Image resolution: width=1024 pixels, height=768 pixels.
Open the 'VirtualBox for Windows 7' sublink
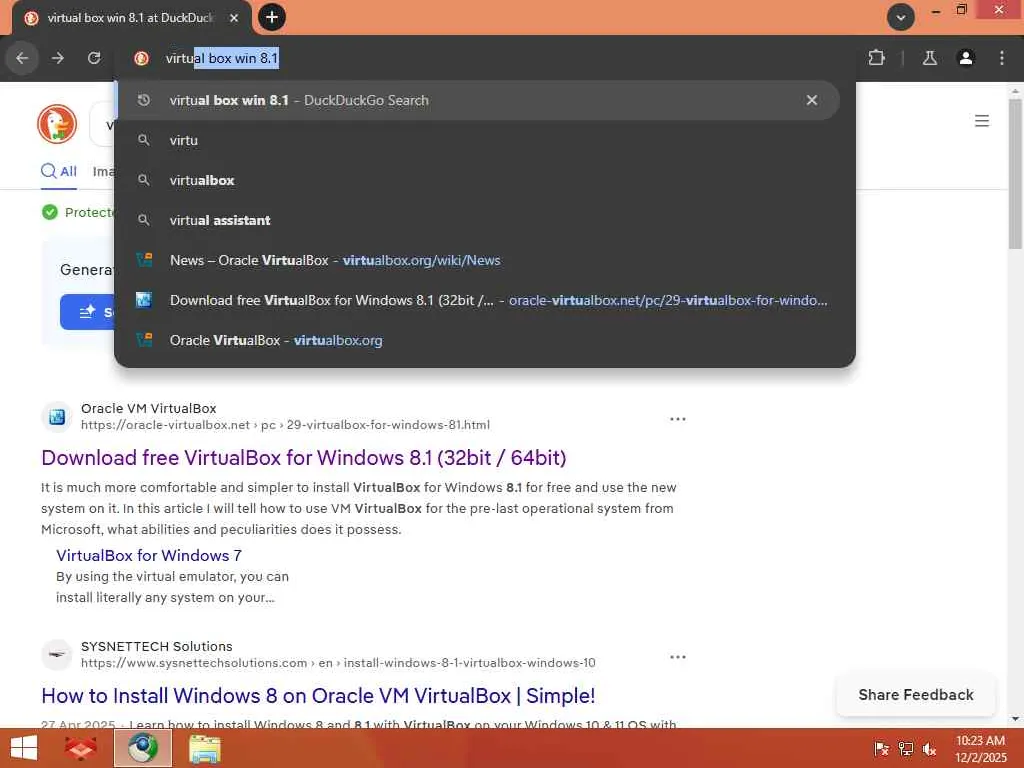point(149,556)
